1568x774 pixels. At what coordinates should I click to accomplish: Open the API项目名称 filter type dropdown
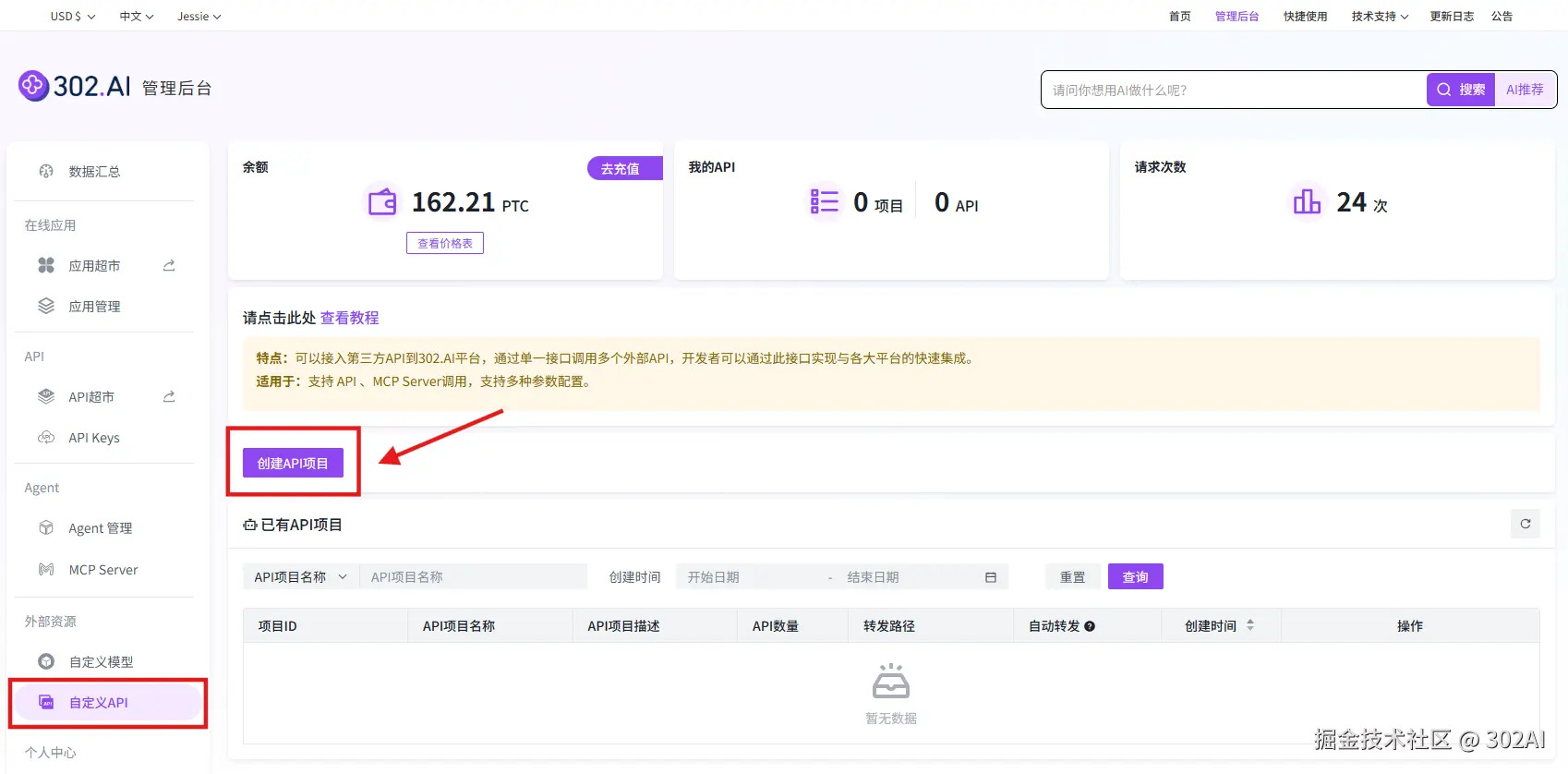click(301, 577)
